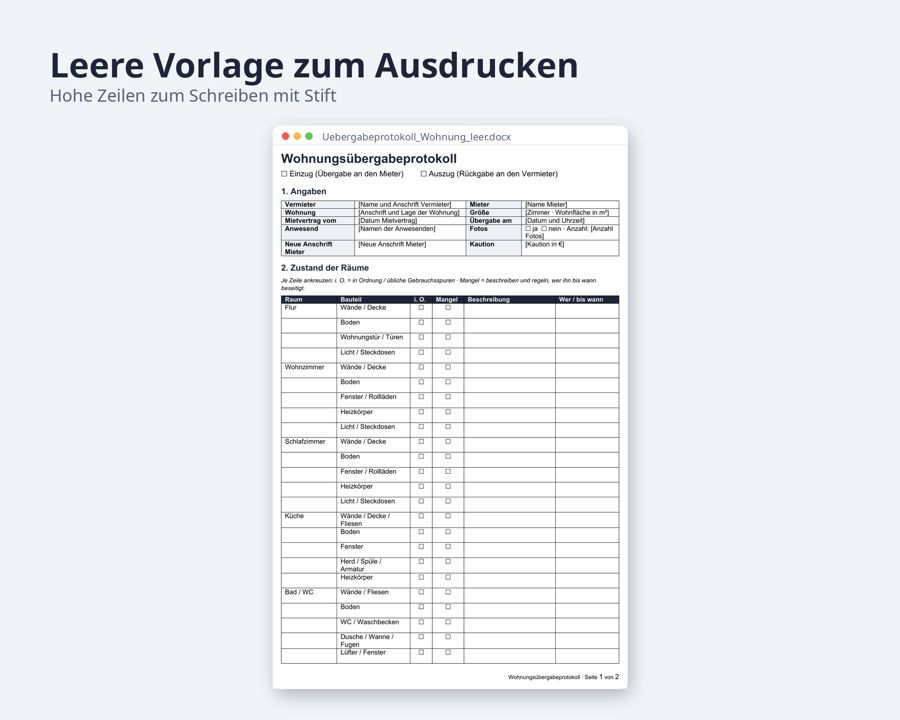Check the 'nein' box in the Fotos row
Screen dimensions: 900x720
tap(544, 229)
